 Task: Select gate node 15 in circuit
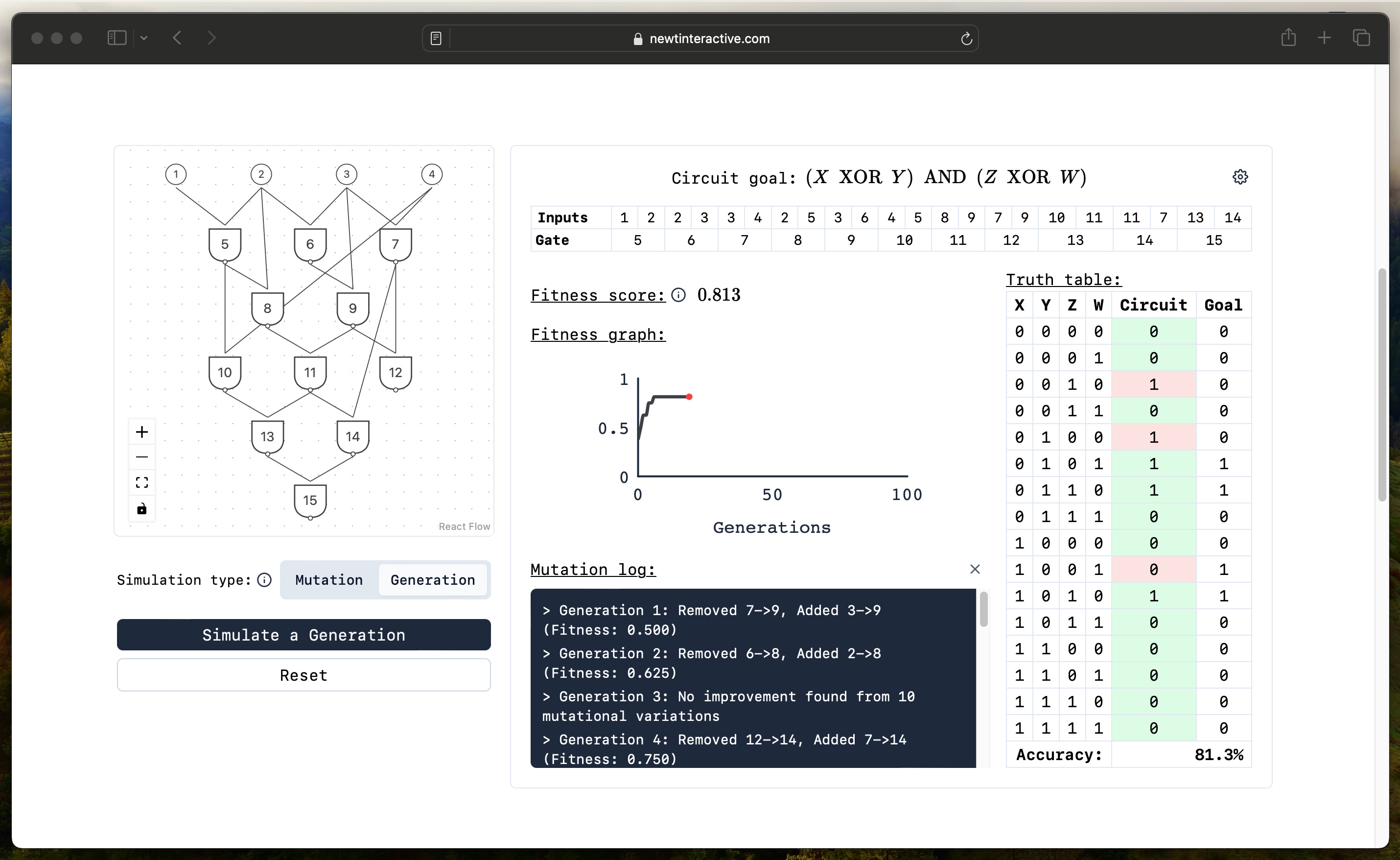pos(310,500)
